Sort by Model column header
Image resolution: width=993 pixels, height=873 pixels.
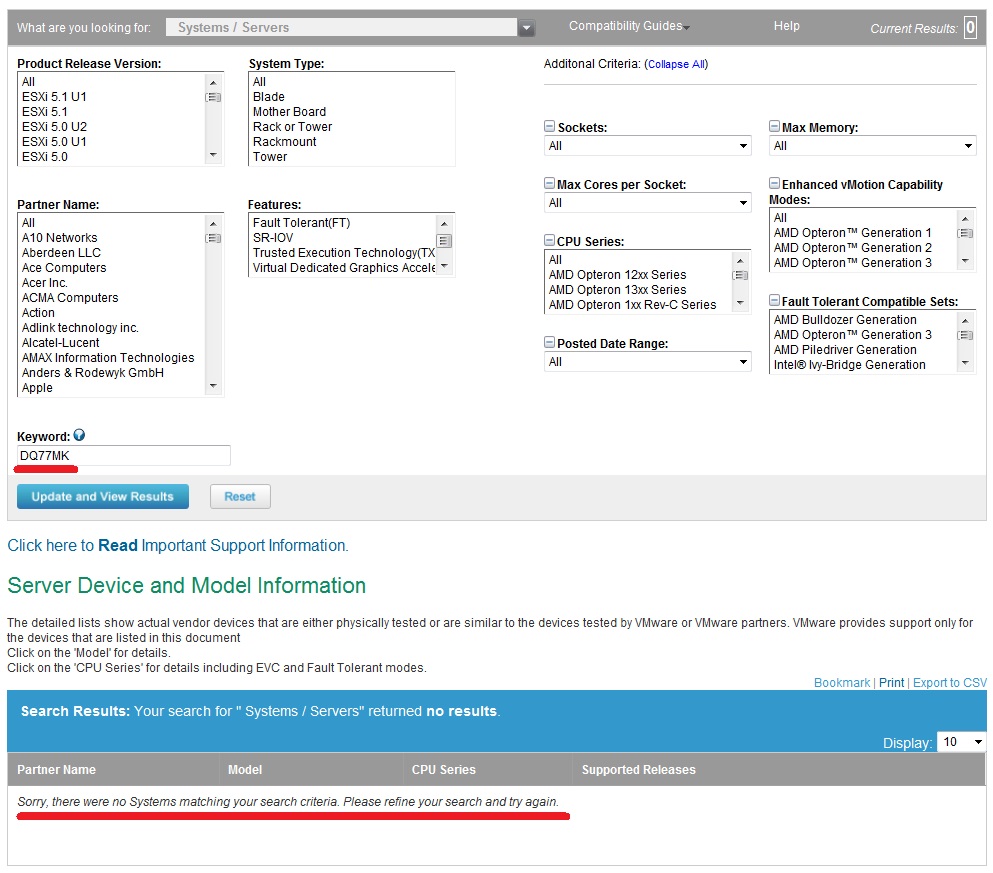point(245,770)
